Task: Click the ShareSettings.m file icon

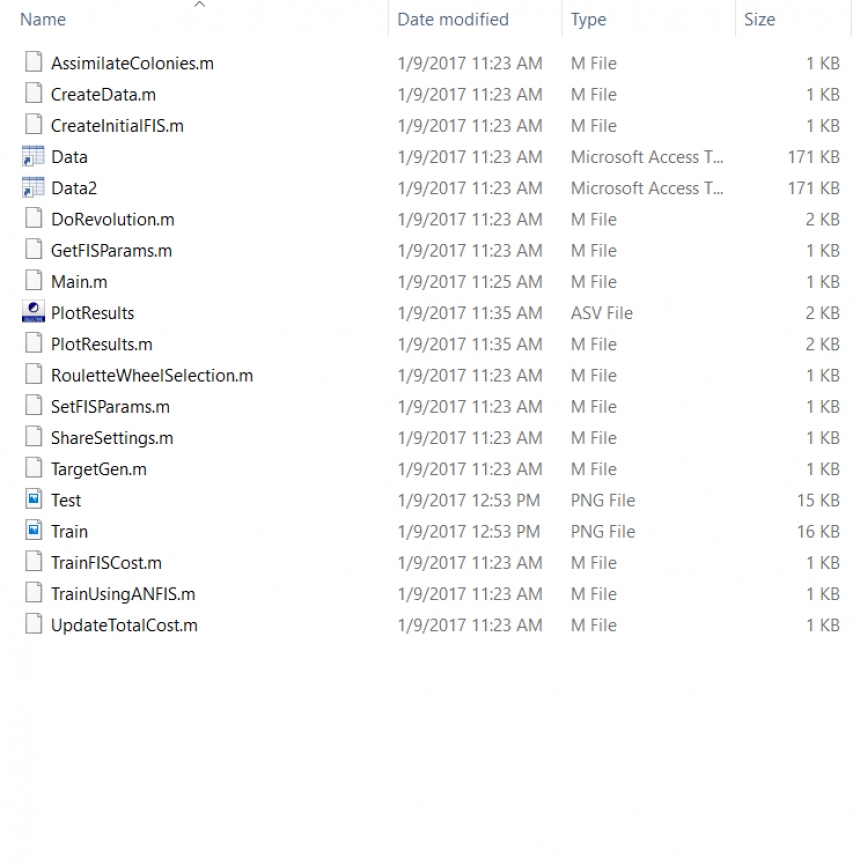Action: coord(34,436)
